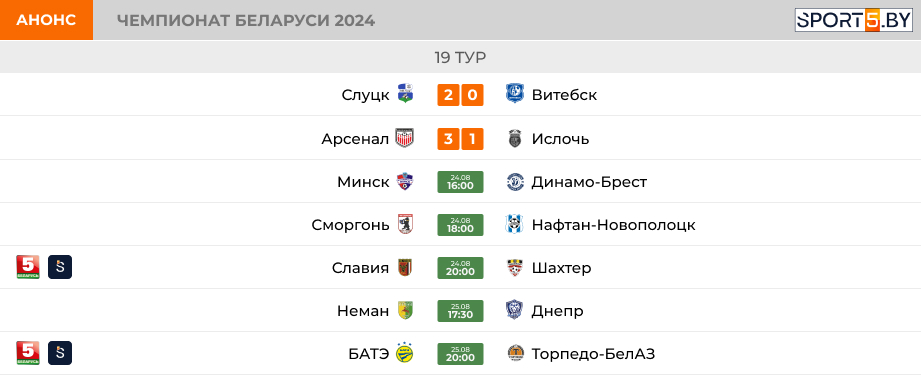Click the Днепр team name
The image size is (921, 375).
point(557,311)
